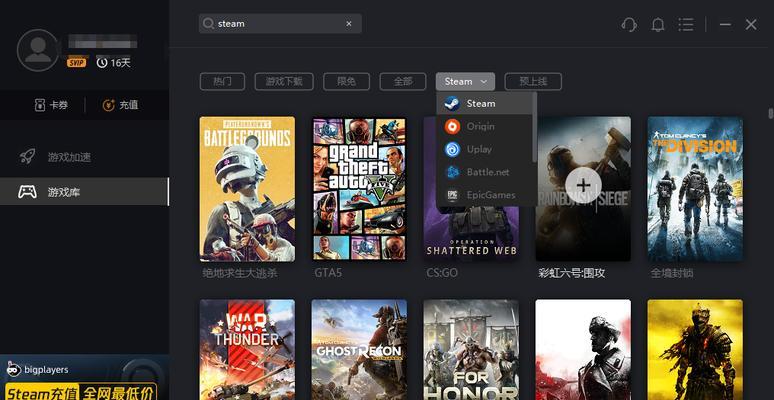Select the Battle.net logo icon
Image resolution: width=774 pixels, height=400 pixels.
(452, 172)
